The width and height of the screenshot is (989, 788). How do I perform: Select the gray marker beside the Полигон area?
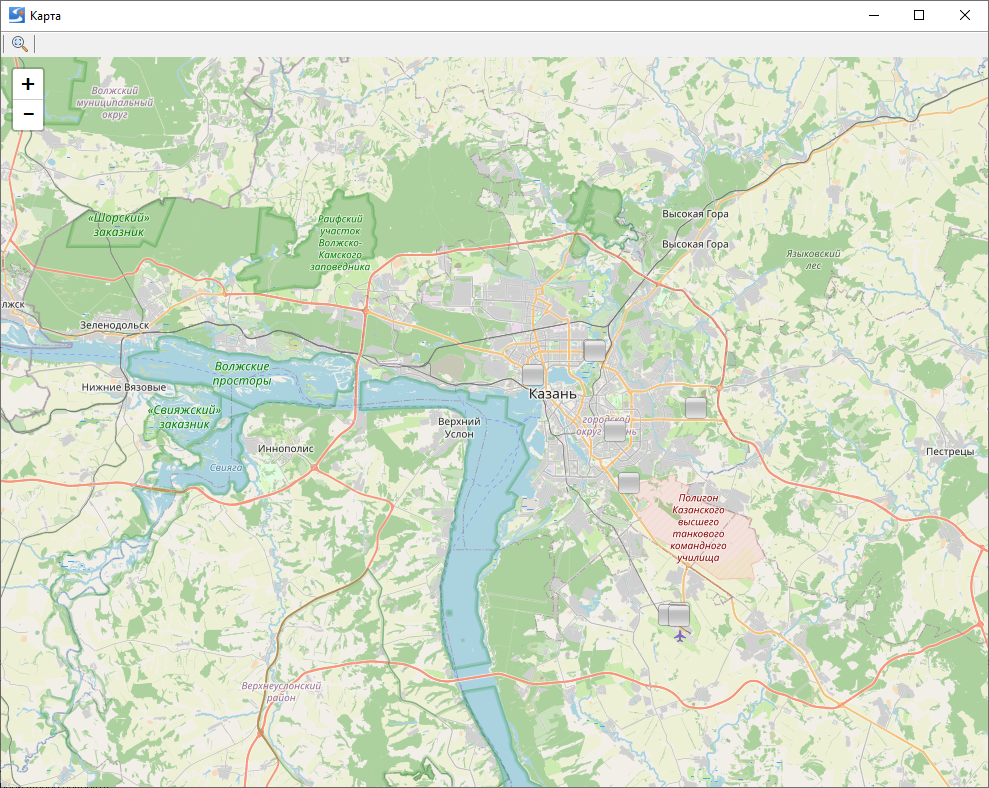[629, 483]
